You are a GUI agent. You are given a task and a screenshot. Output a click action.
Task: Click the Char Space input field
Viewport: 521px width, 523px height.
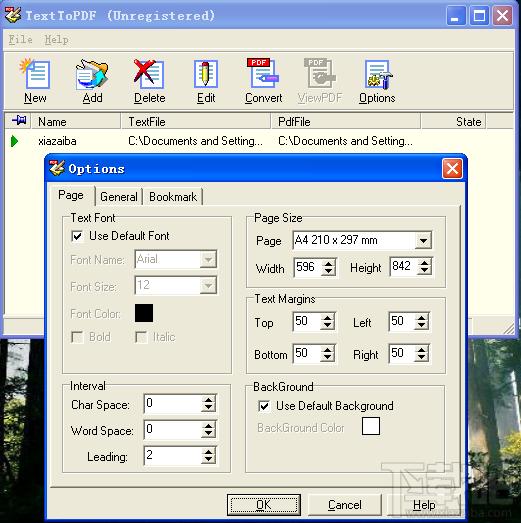coord(173,403)
